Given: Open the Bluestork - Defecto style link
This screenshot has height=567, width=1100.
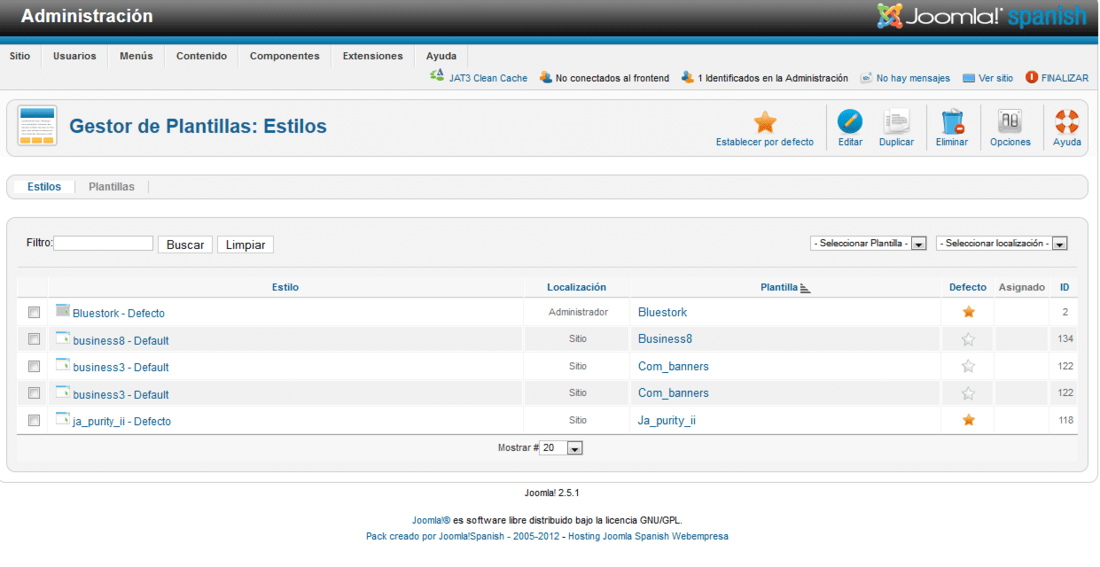Looking at the screenshot, I should click(119, 313).
